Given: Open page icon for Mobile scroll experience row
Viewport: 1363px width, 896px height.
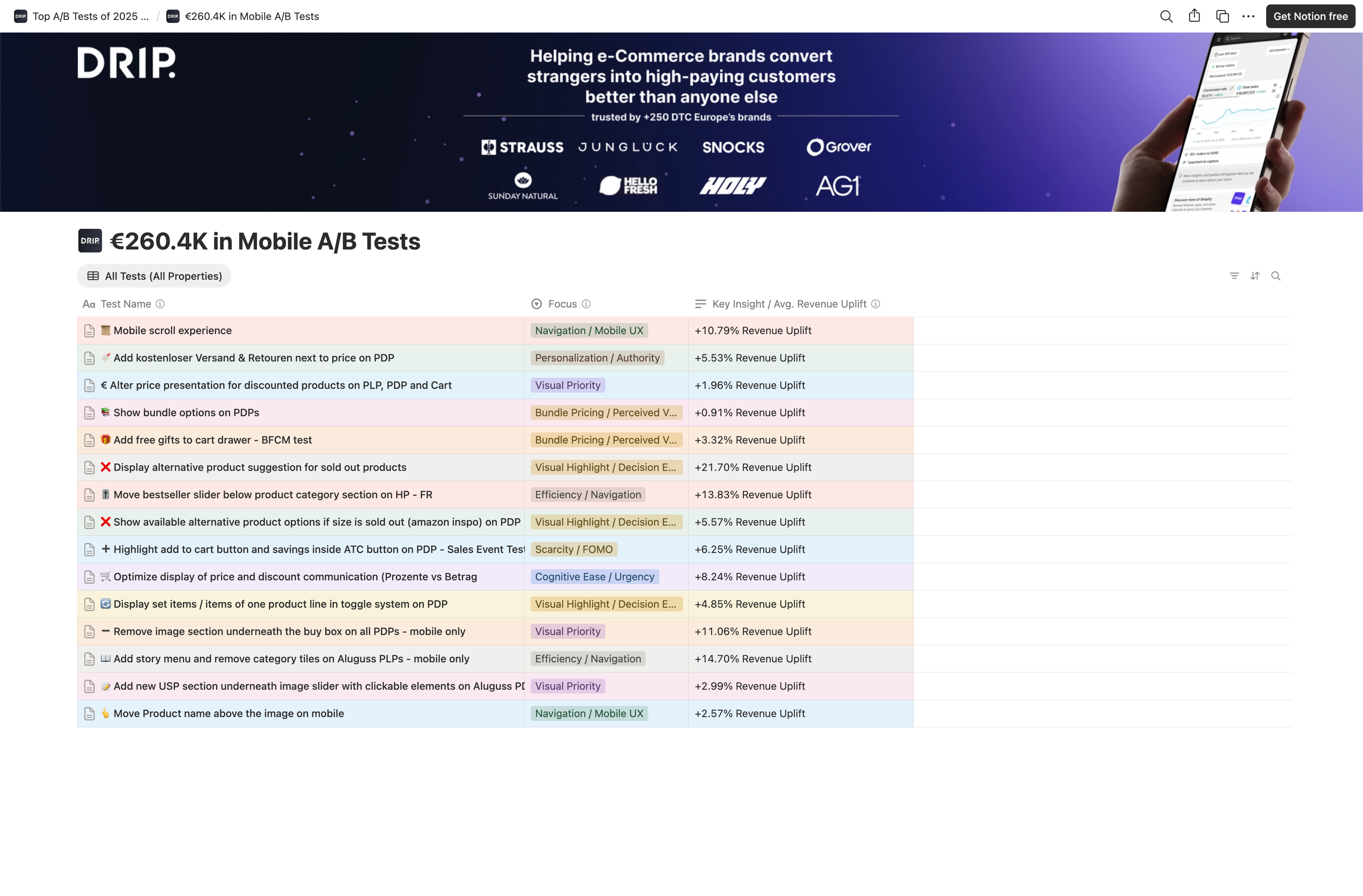Looking at the screenshot, I should pyautogui.click(x=89, y=330).
